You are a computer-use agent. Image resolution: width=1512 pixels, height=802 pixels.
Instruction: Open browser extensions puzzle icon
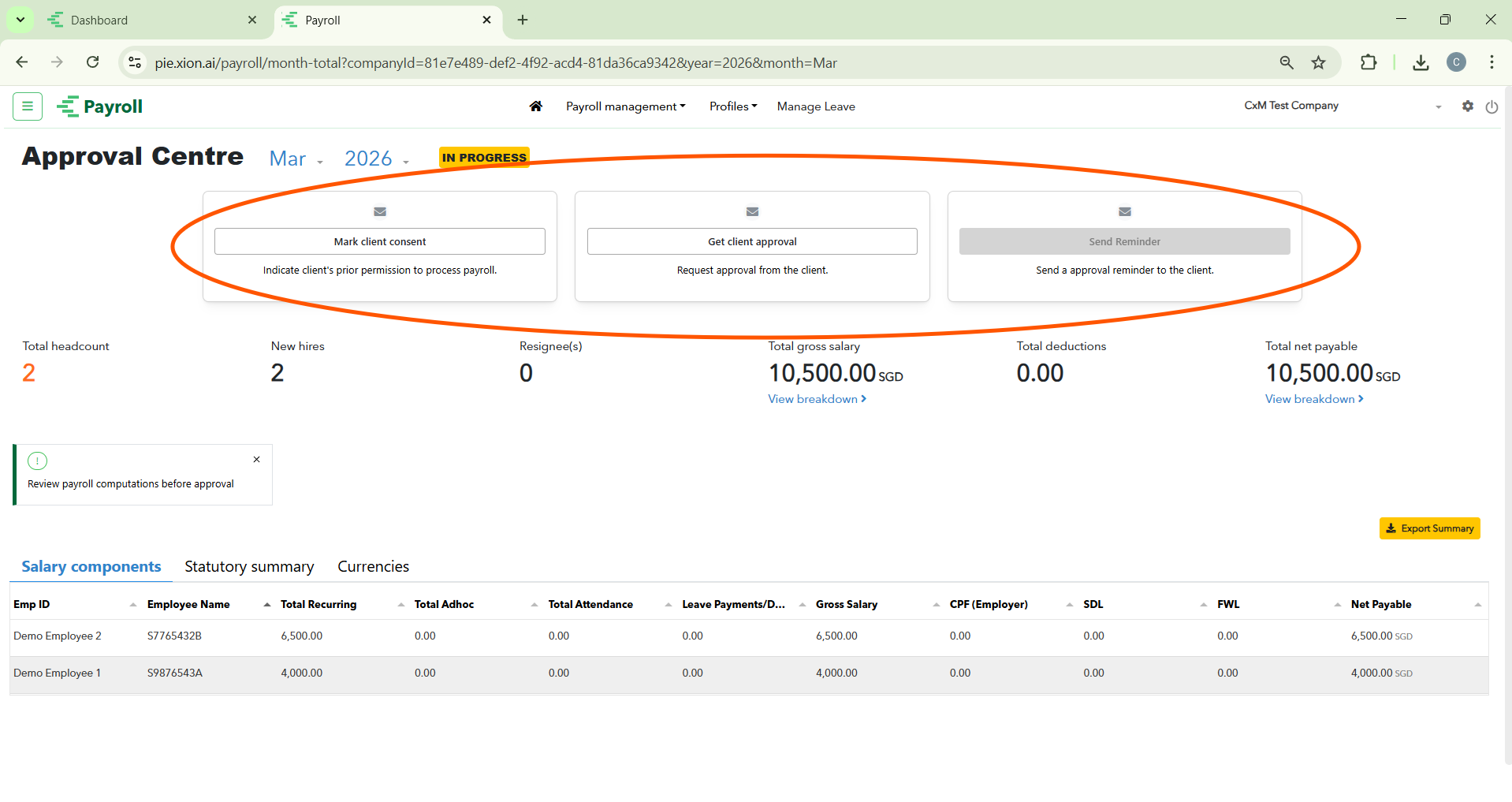pyautogui.click(x=1369, y=63)
